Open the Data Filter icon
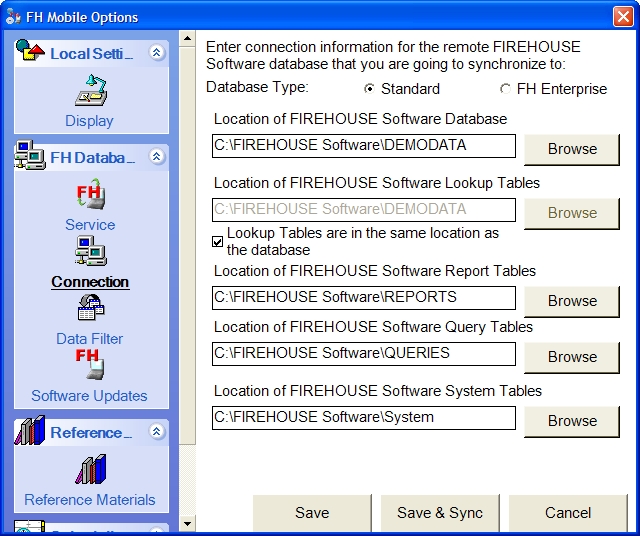This screenshot has width=640, height=536. (91, 307)
